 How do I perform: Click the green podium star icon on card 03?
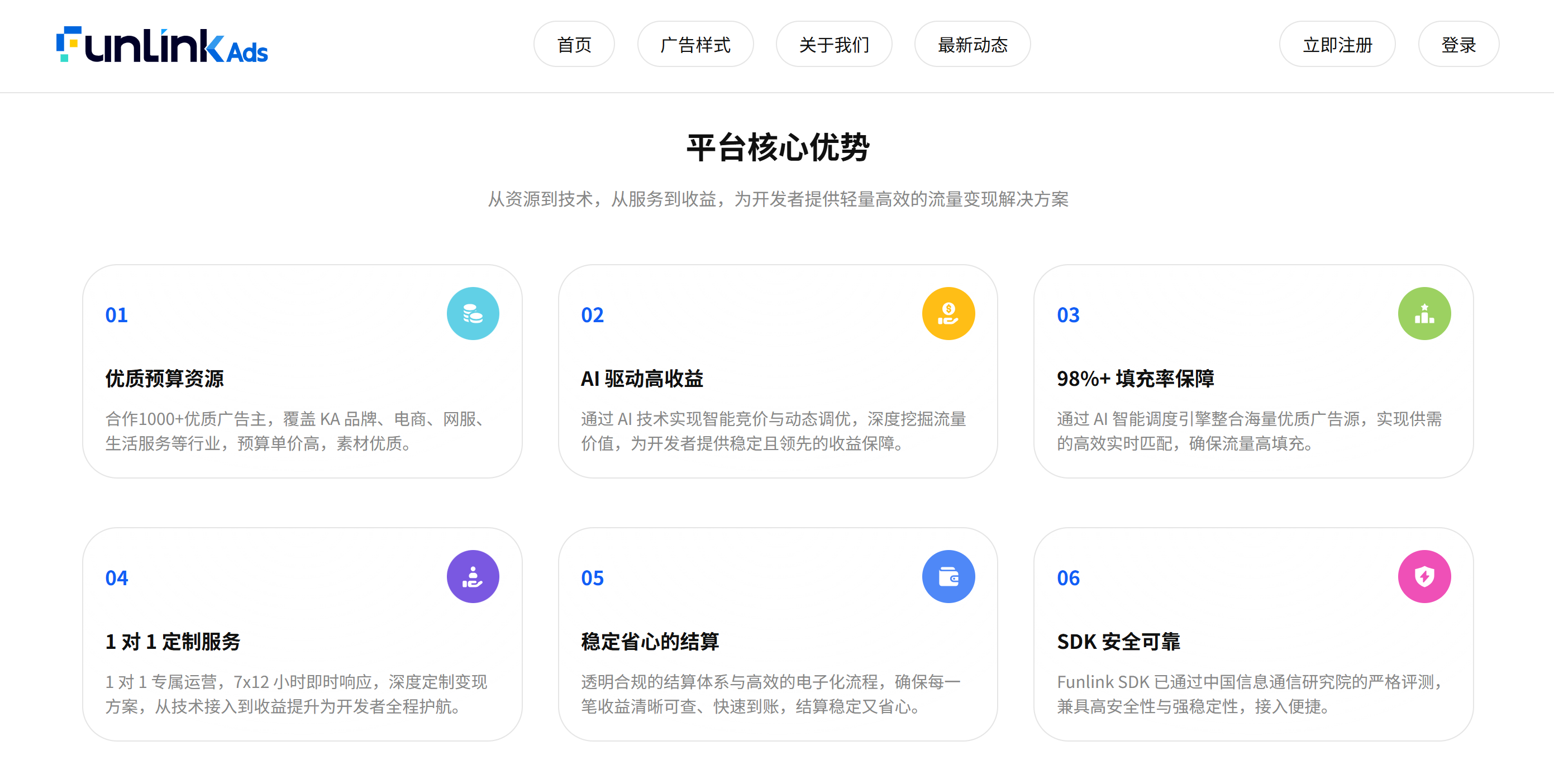[x=1424, y=314]
